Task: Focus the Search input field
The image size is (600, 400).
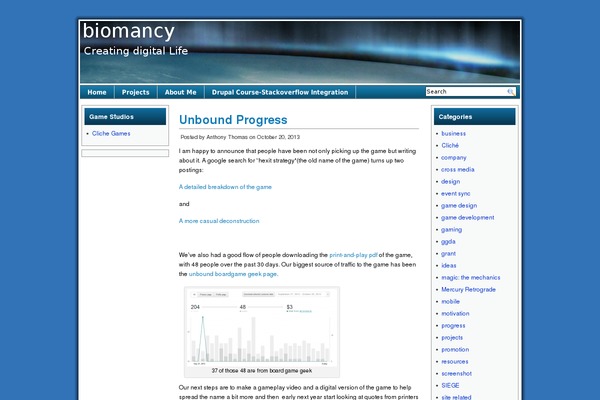Action: (x=466, y=91)
